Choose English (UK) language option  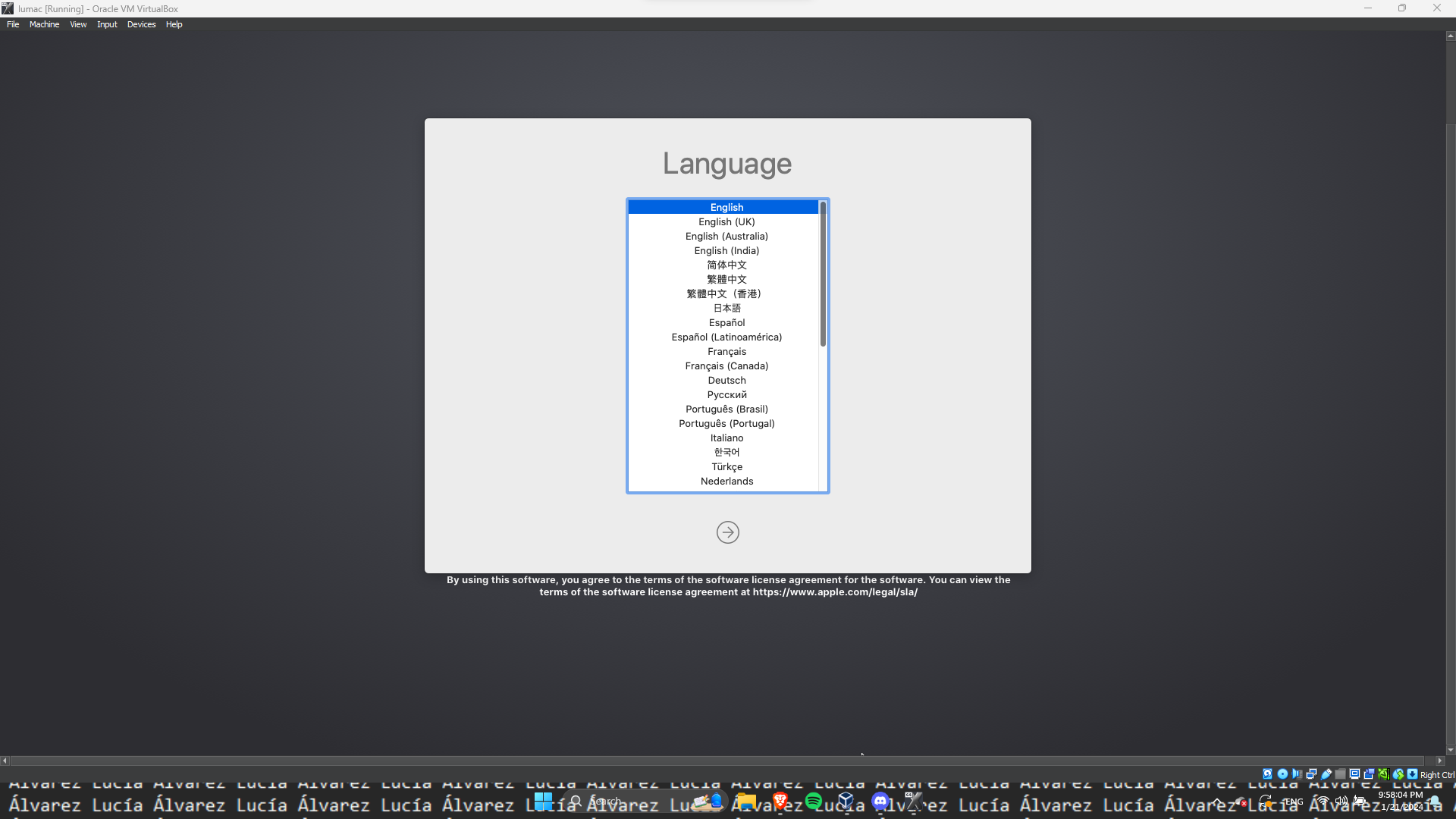tap(726, 221)
